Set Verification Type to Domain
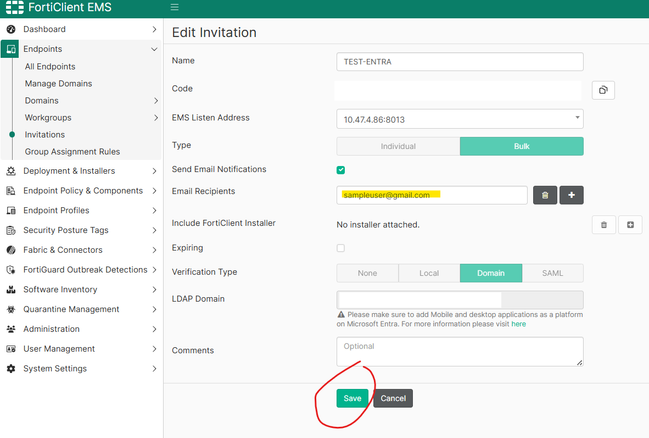This screenshot has width=649, height=438. [x=491, y=273]
